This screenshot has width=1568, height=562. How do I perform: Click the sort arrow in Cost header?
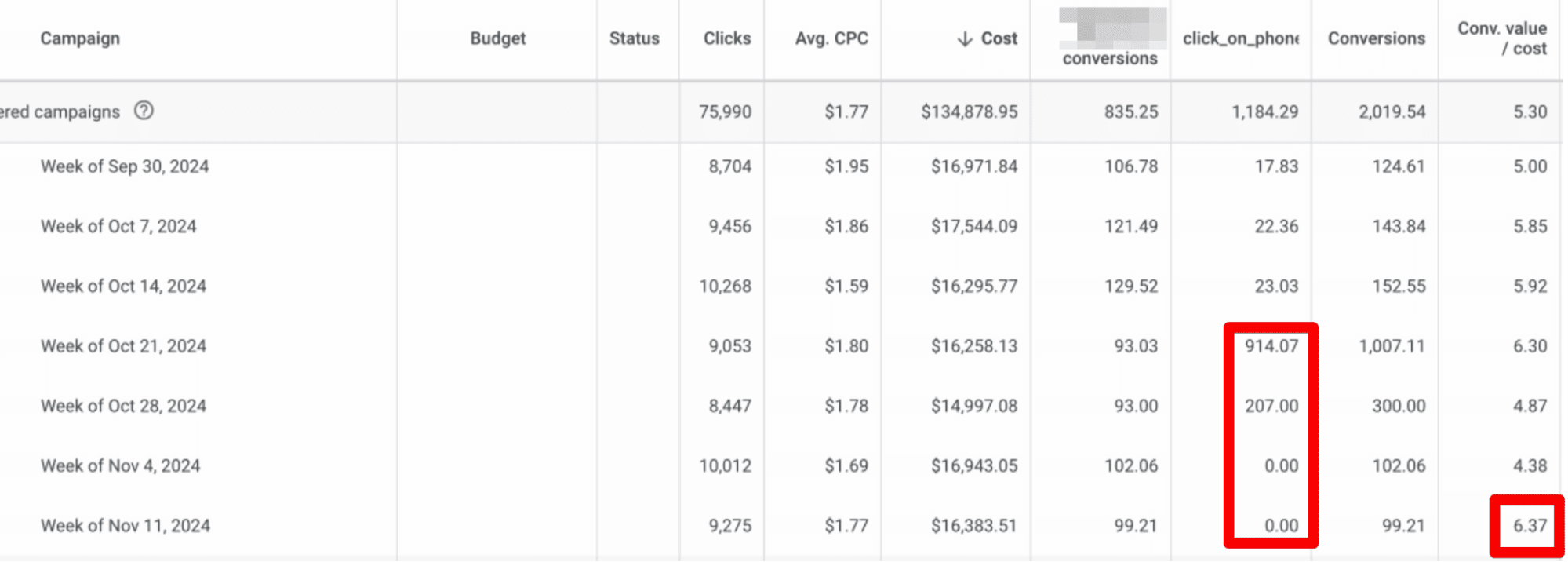coord(965,38)
